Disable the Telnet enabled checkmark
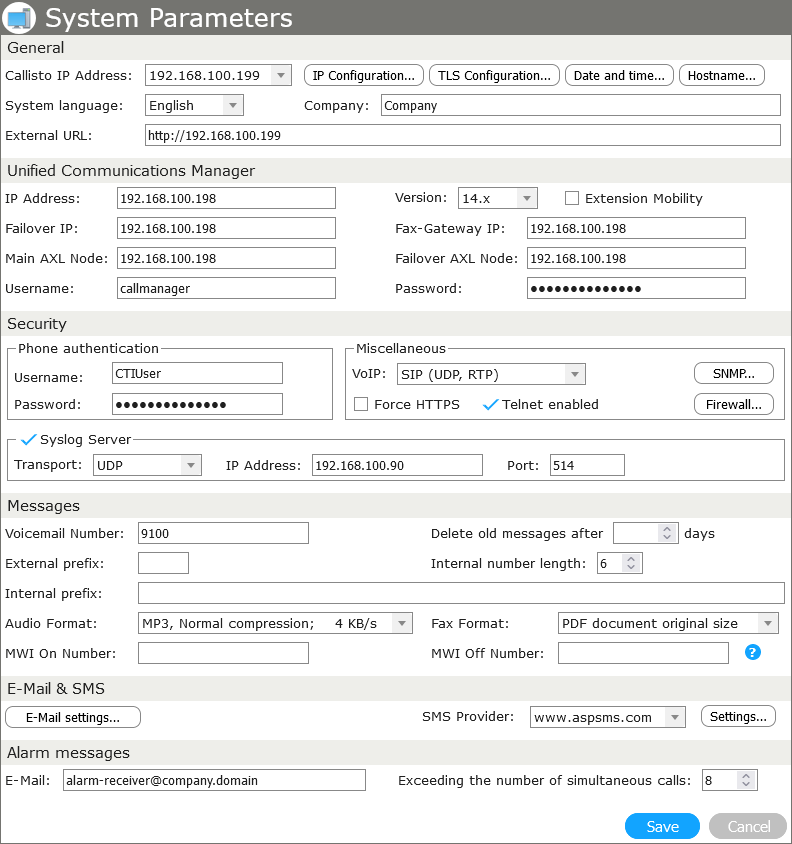 [490, 404]
